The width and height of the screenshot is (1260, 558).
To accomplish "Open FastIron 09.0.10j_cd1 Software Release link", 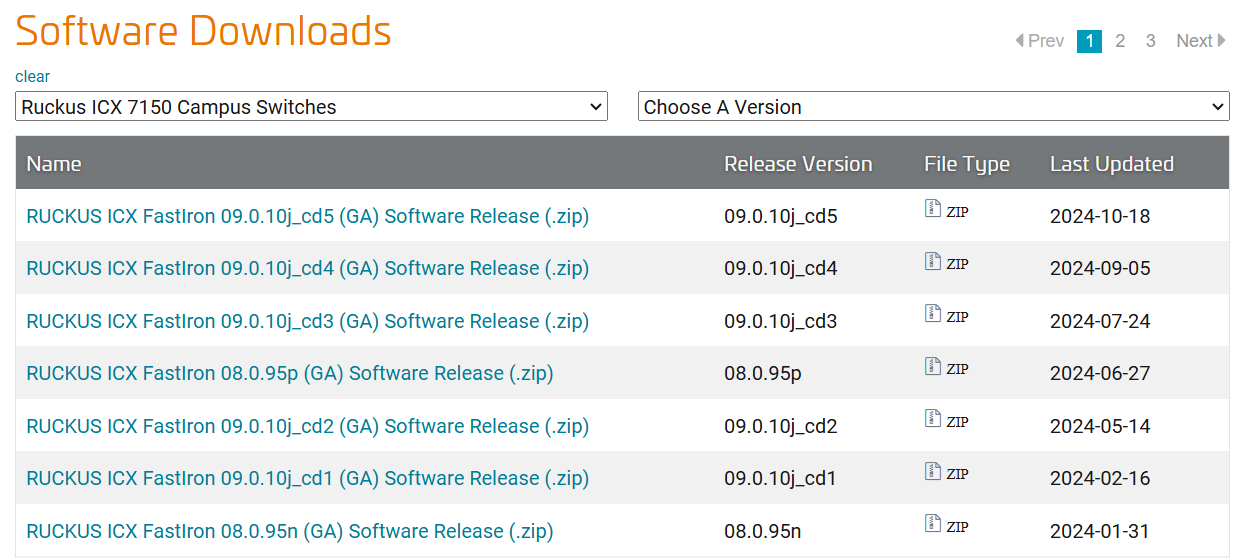I will 307,478.
